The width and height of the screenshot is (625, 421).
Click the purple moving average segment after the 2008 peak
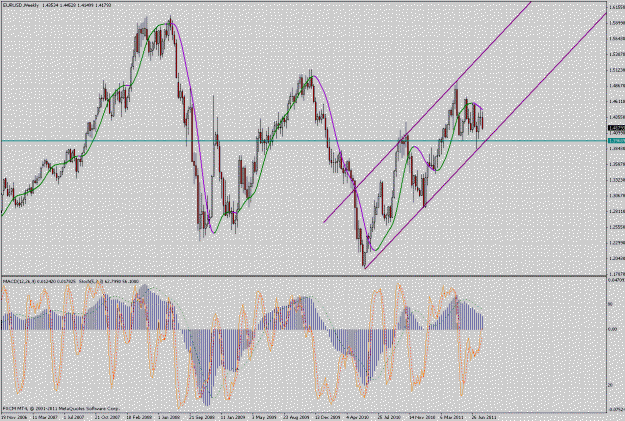click(191, 100)
